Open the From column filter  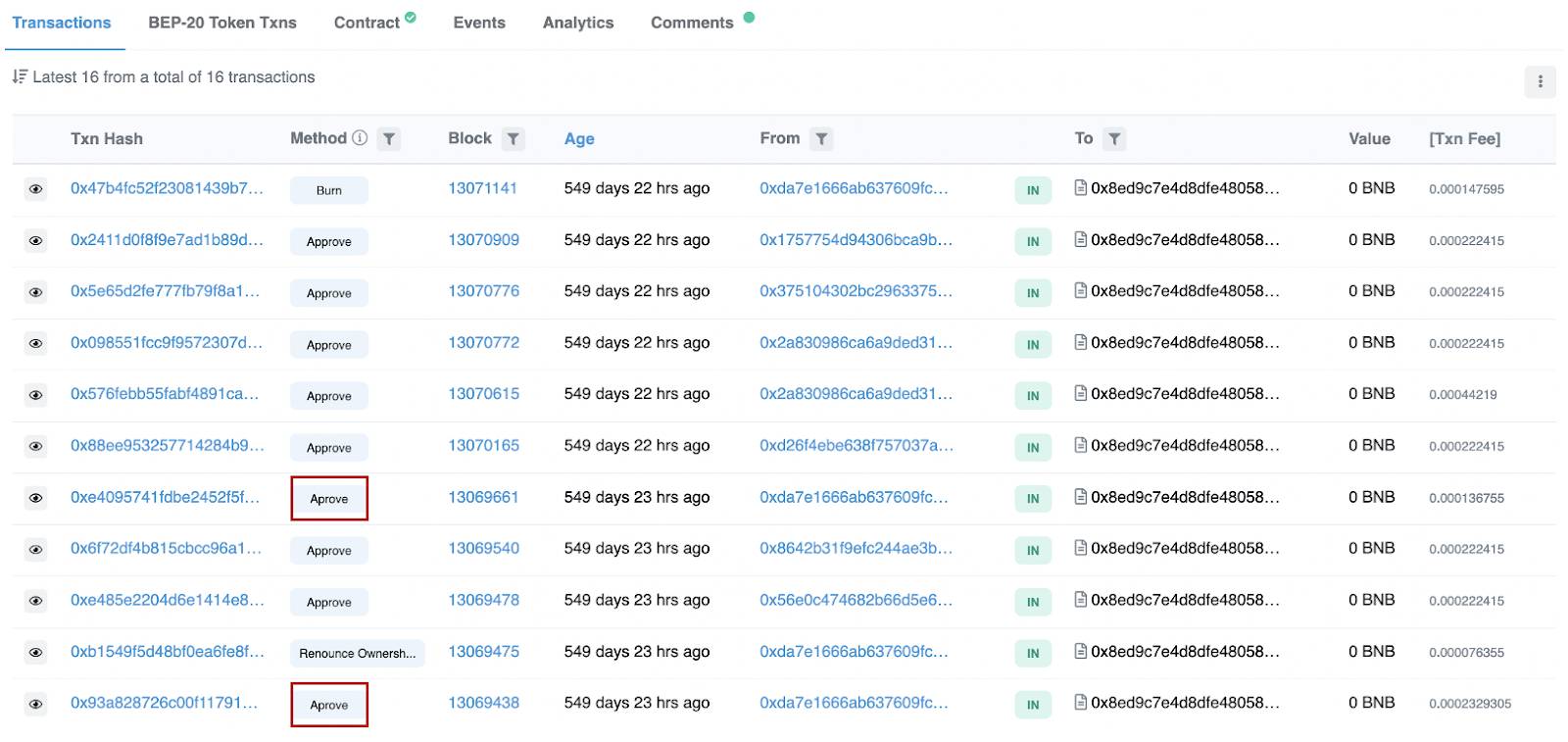click(822, 139)
